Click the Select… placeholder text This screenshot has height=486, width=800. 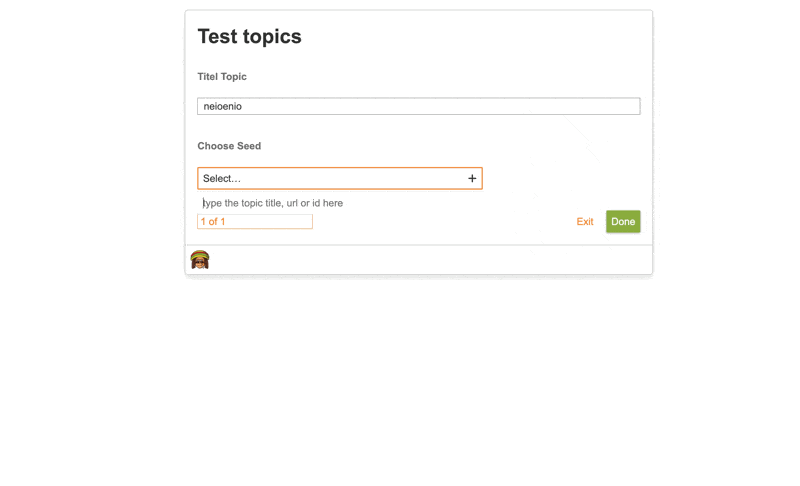pyautogui.click(x=221, y=178)
